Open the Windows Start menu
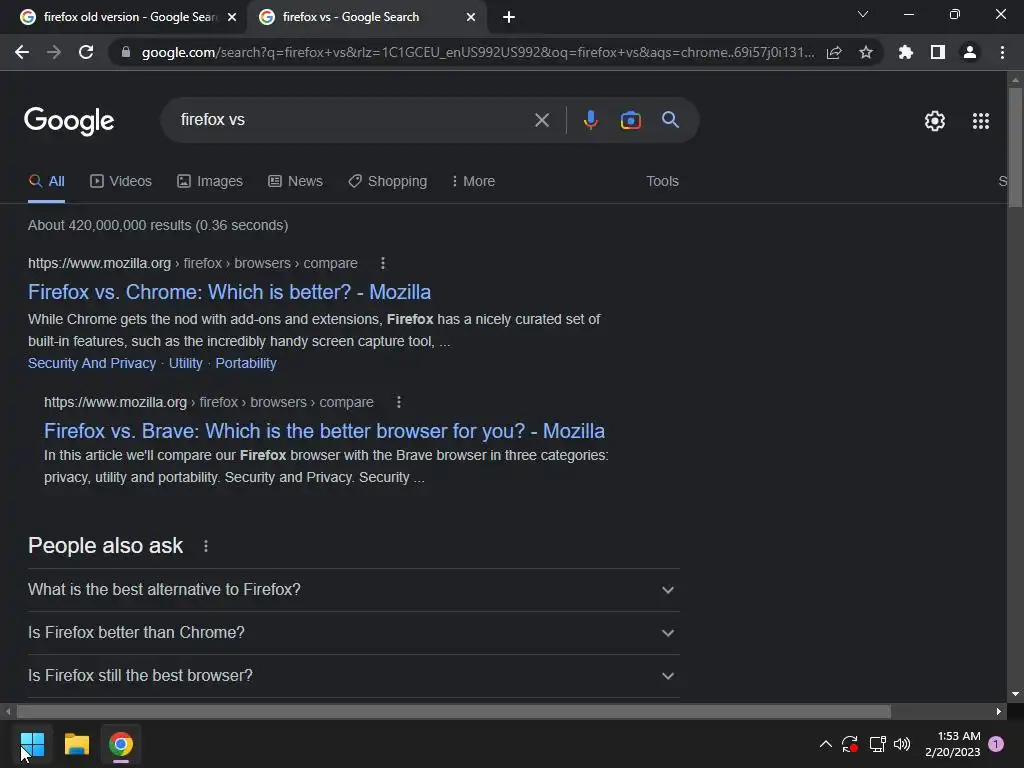The height and width of the screenshot is (768, 1024). (32, 744)
